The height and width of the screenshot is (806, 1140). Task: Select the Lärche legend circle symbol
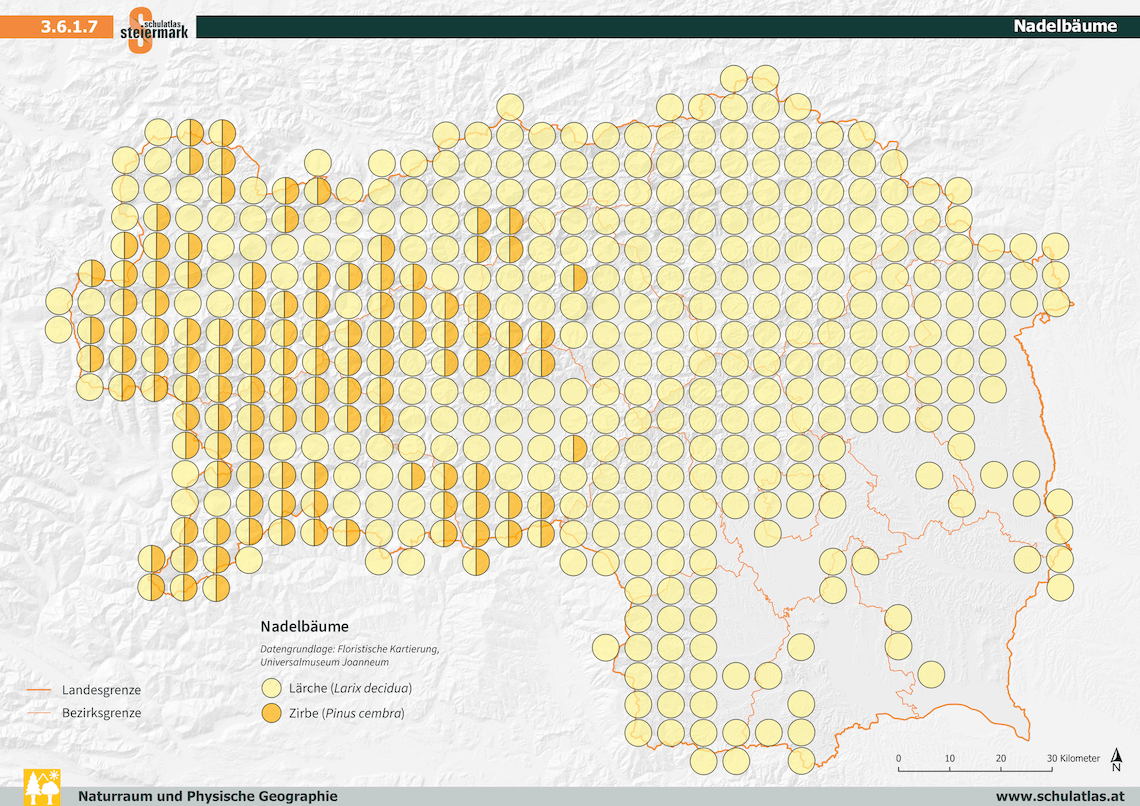tap(271, 688)
